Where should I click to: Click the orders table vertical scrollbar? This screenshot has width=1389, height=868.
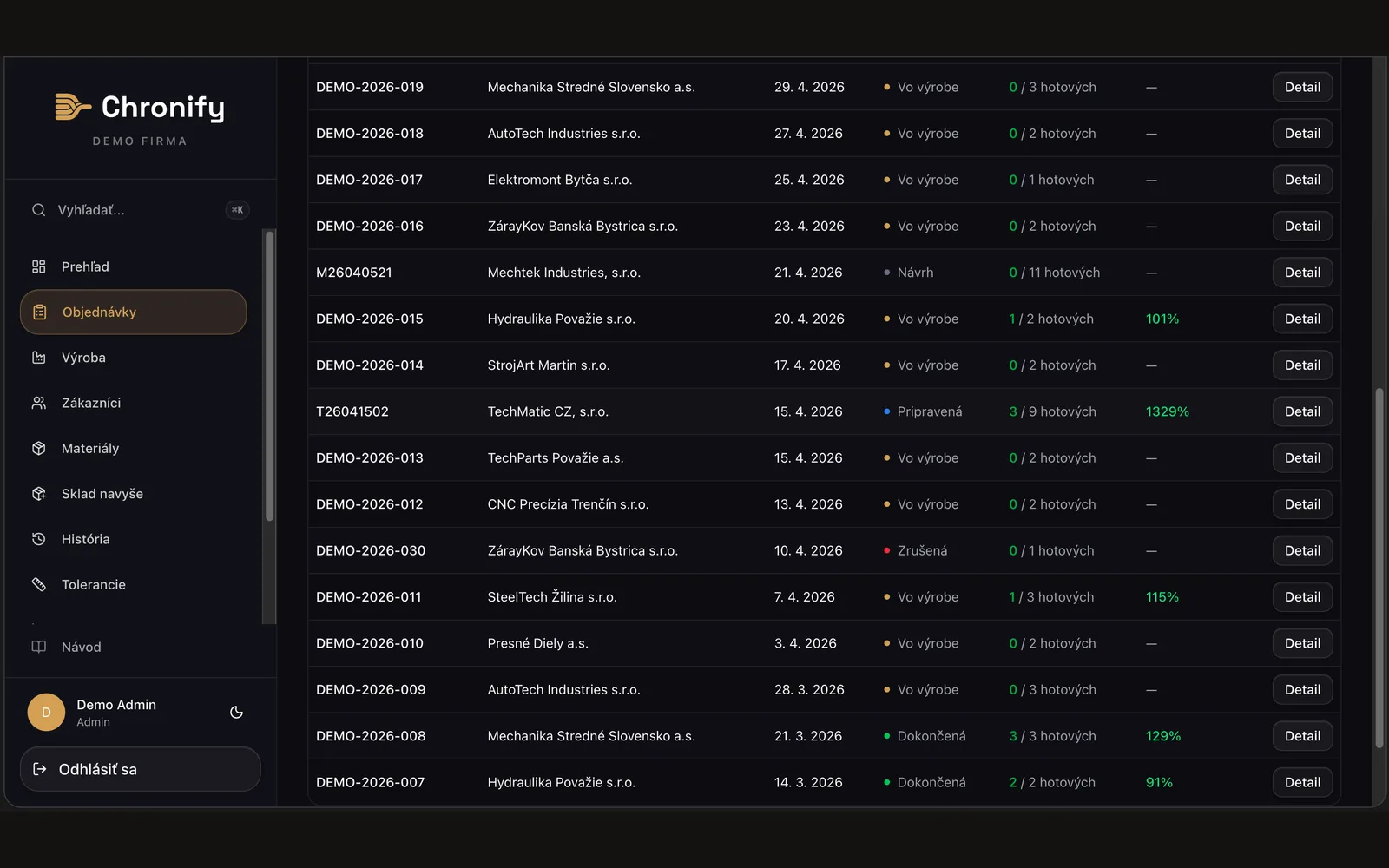click(x=1379, y=569)
